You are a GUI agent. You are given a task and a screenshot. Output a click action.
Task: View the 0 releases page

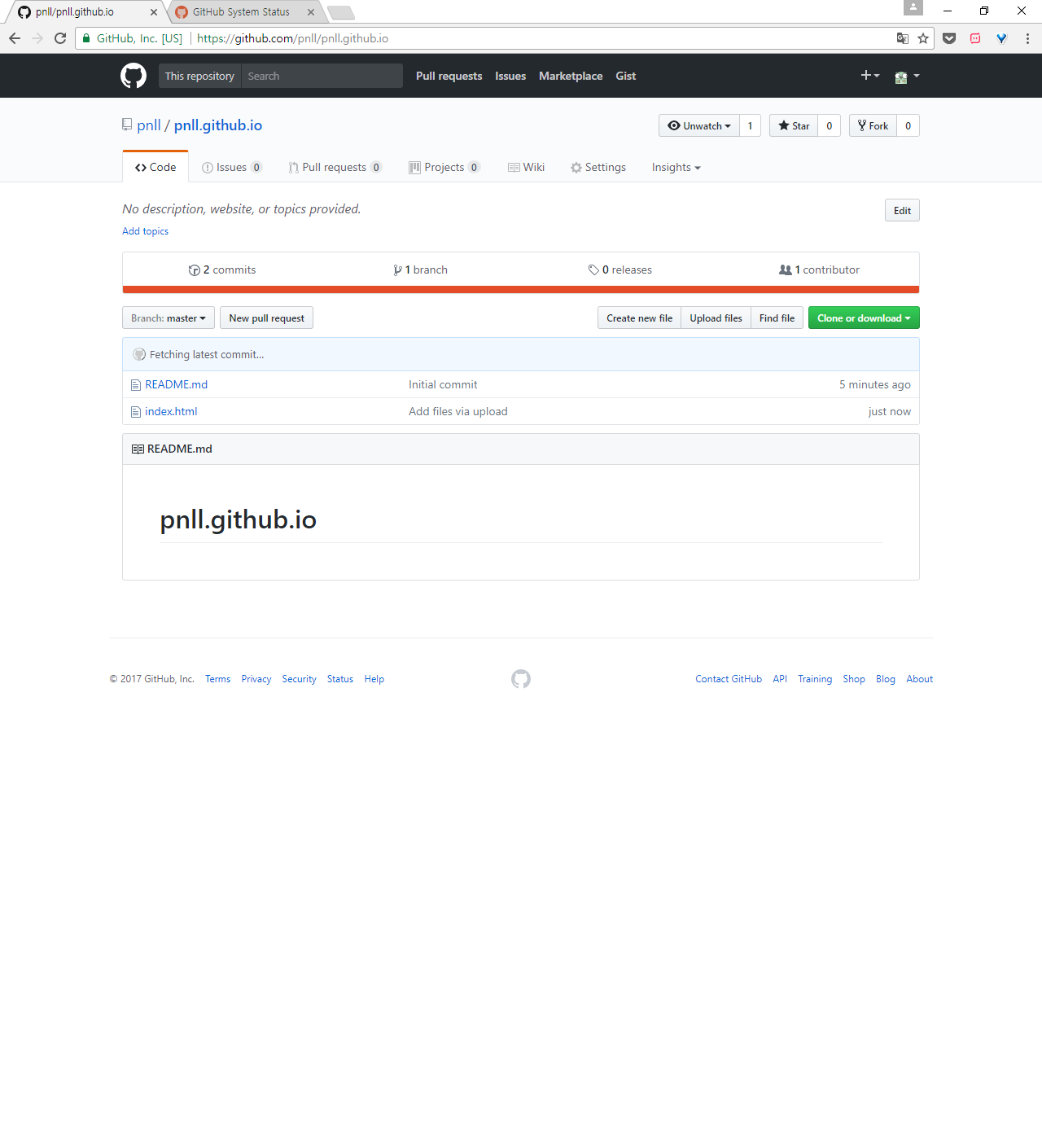(x=620, y=269)
